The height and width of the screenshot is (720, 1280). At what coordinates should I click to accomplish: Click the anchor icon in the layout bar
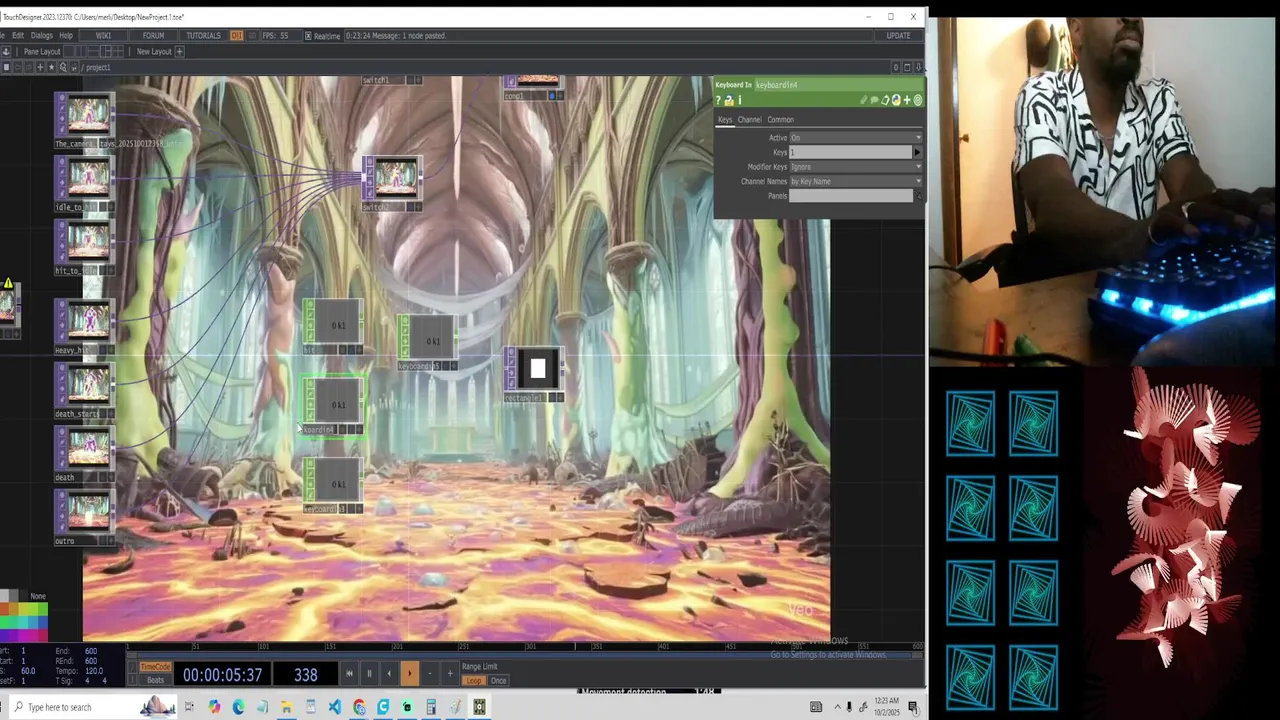pyautogui.click(x=6, y=51)
